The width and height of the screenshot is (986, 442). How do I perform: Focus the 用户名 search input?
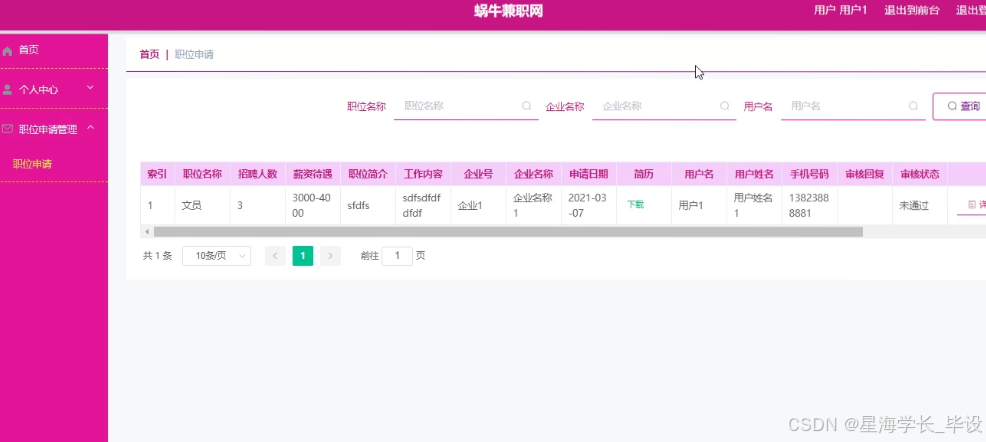pos(853,106)
